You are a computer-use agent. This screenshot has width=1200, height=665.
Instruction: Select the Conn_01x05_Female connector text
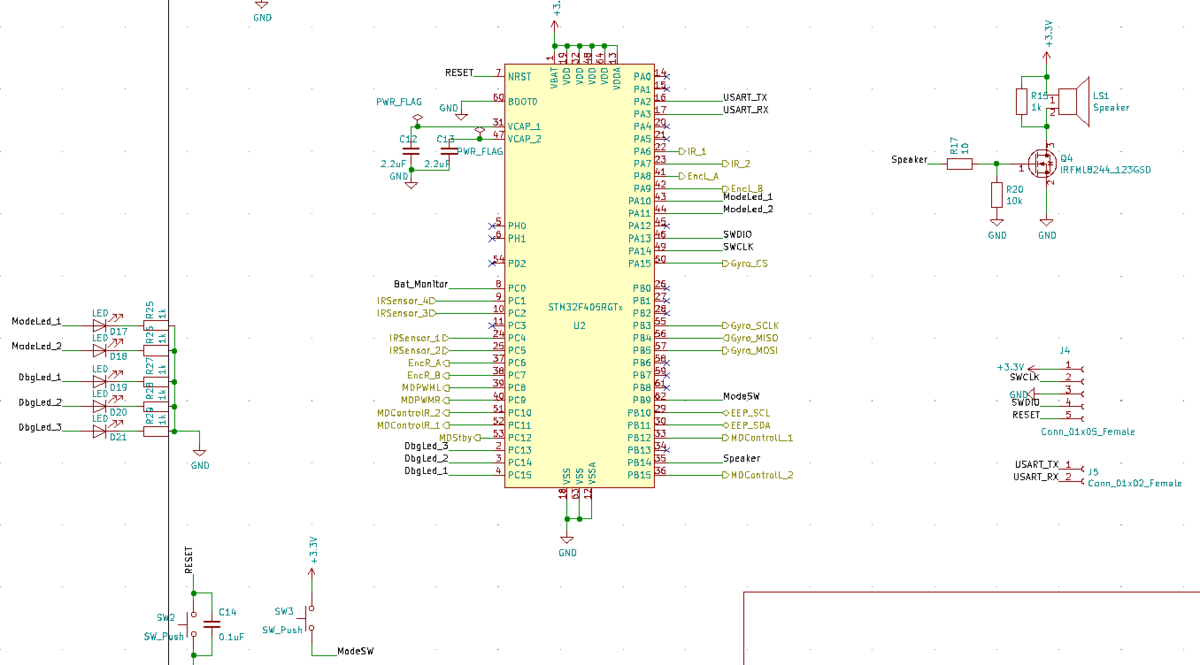point(1088,432)
